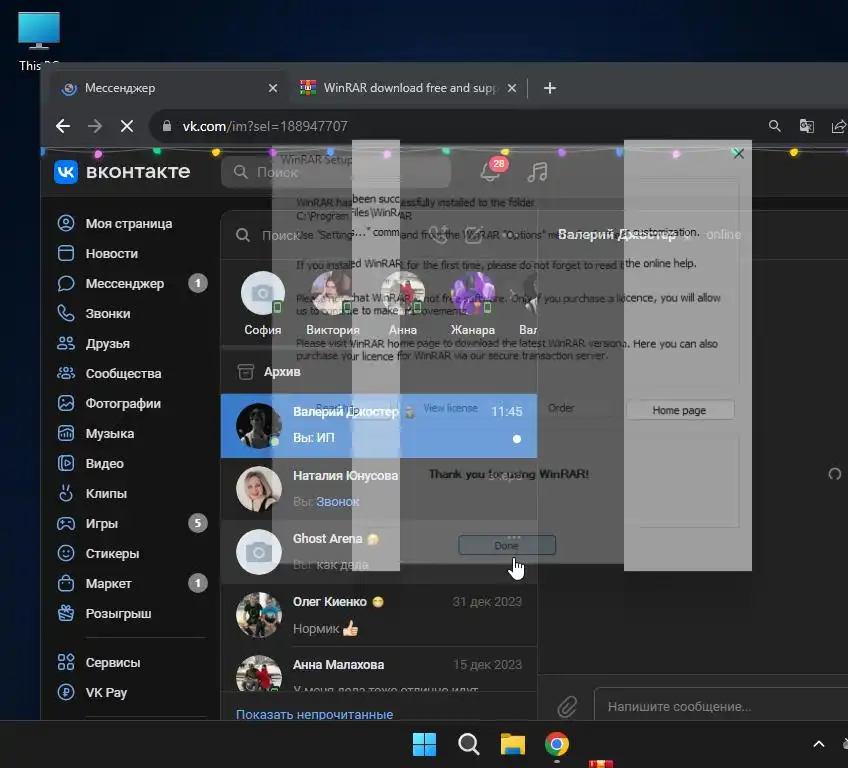The height and width of the screenshot is (768, 848).
Task: Open Windows Start menu
Action: (425, 744)
